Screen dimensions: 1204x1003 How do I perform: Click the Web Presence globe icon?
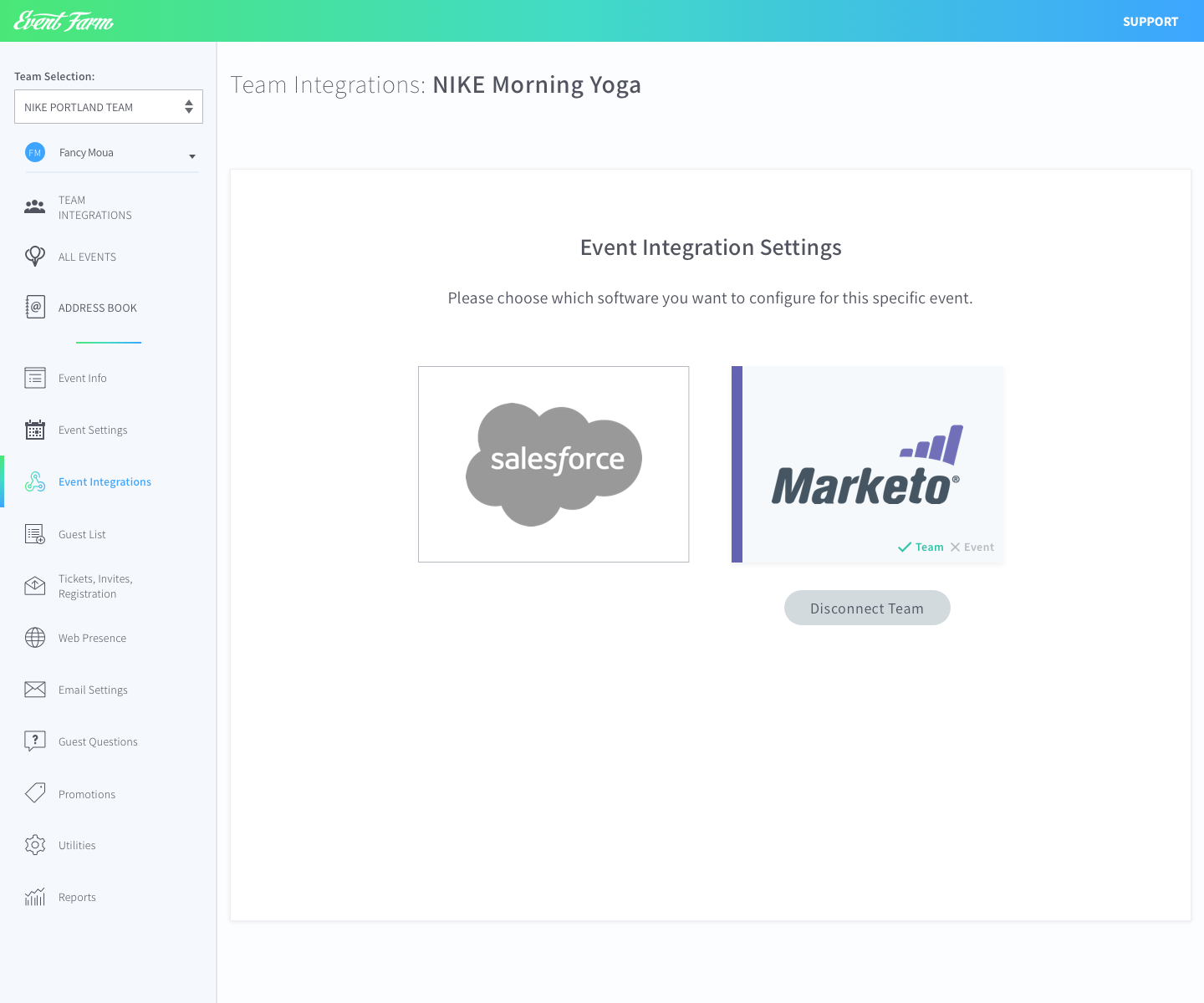pyautogui.click(x=35, y=638)
